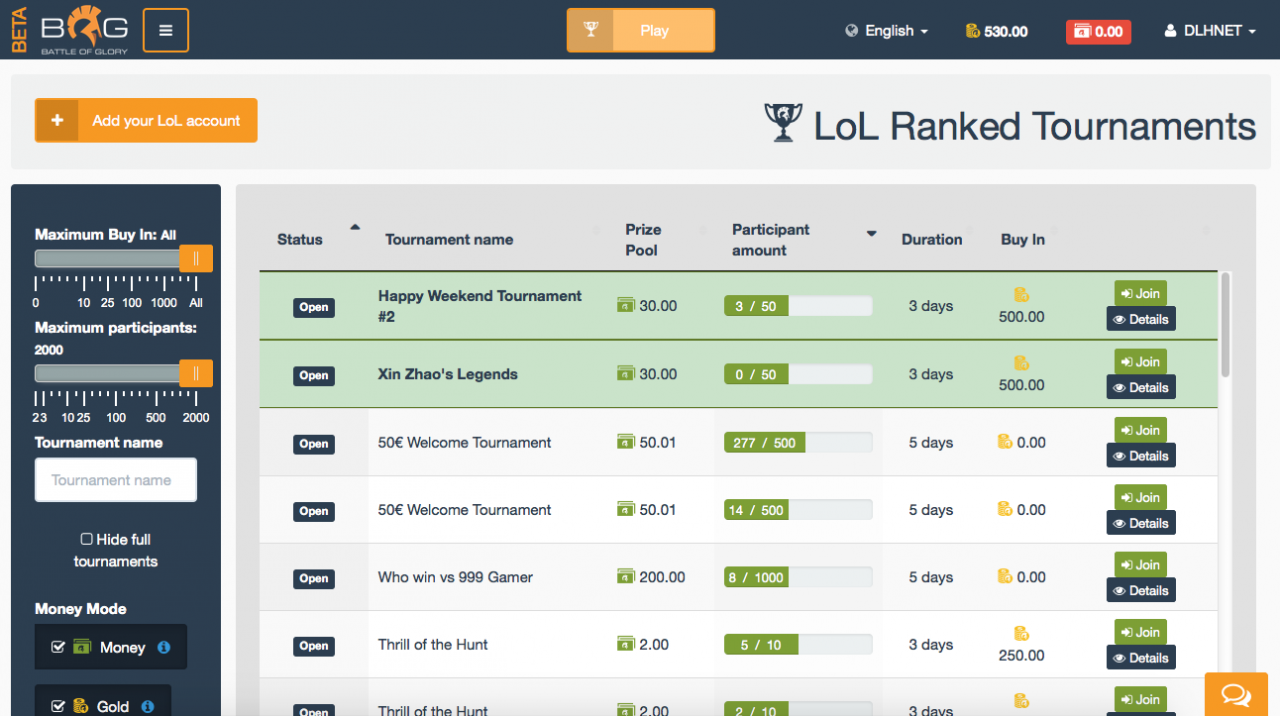View details of Happy Weekend Tournament #2
The width and height of the screenshot is (1280, 716).
pos(1140,319)
